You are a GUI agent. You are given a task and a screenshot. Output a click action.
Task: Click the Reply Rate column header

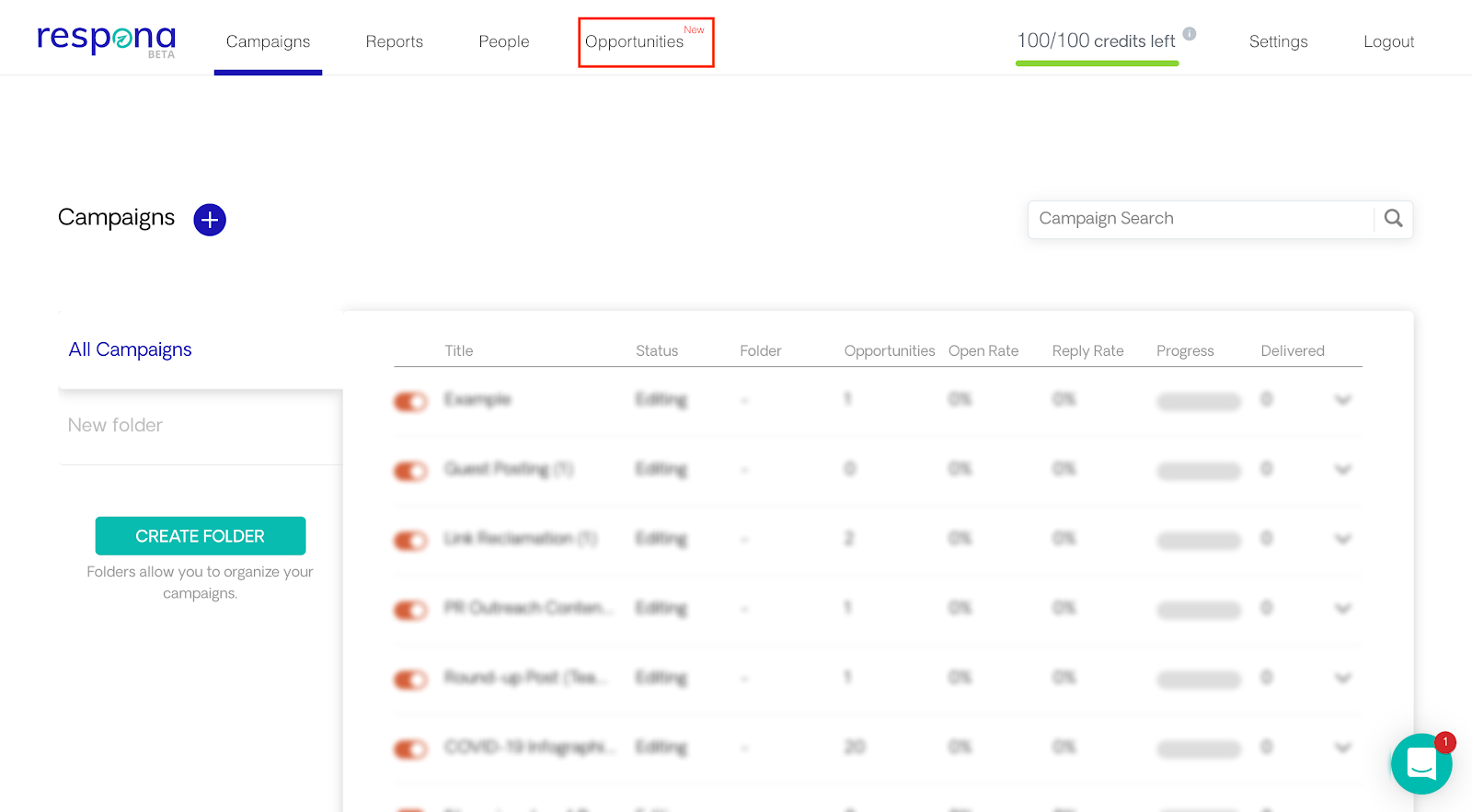[x=1088, y=350]
